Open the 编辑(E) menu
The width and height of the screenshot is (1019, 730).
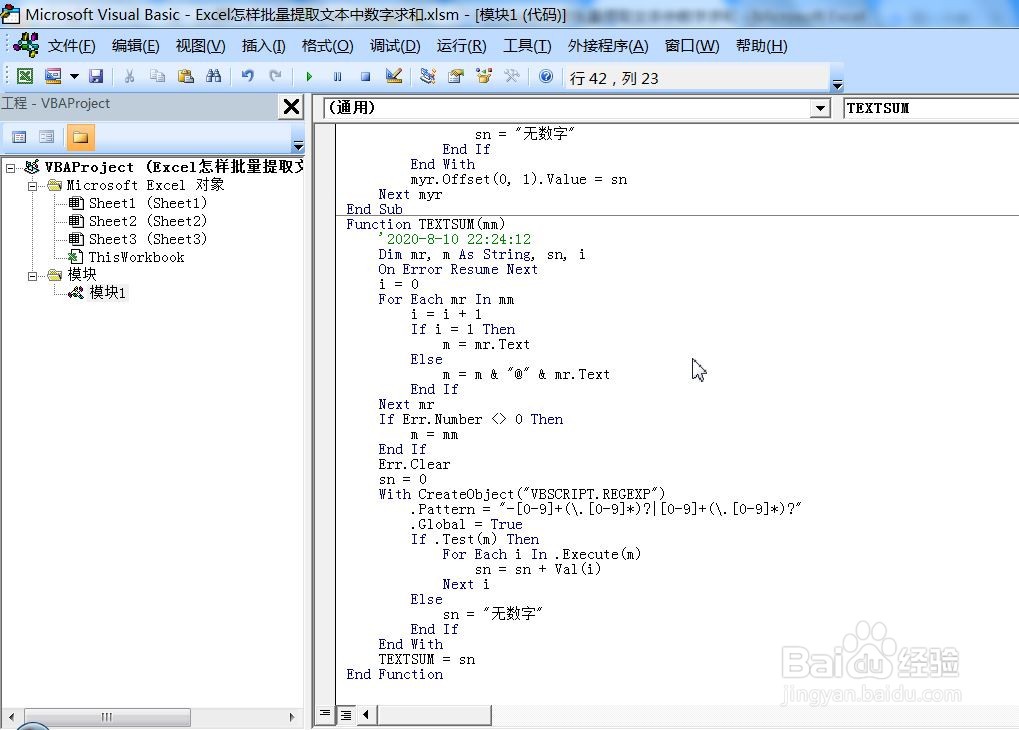coord(135,46)
